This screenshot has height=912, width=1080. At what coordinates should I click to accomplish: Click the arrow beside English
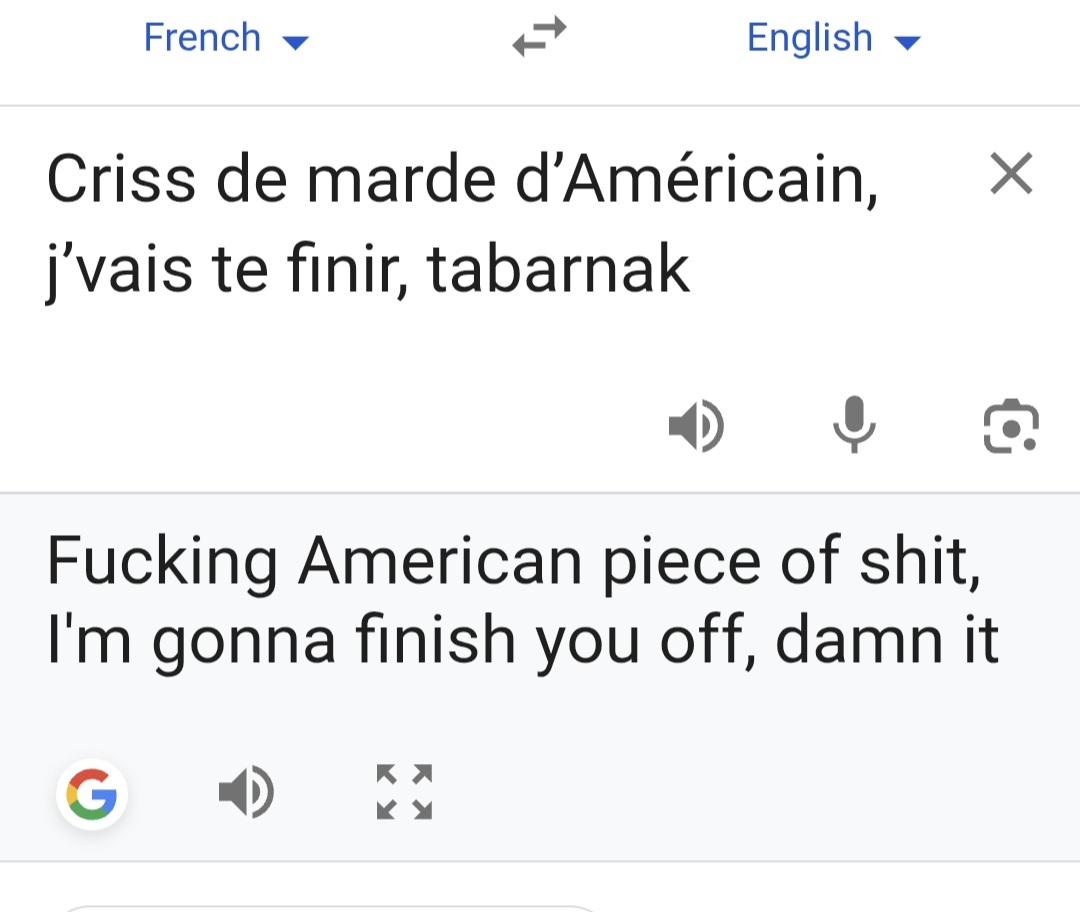[x=906, y=42]
